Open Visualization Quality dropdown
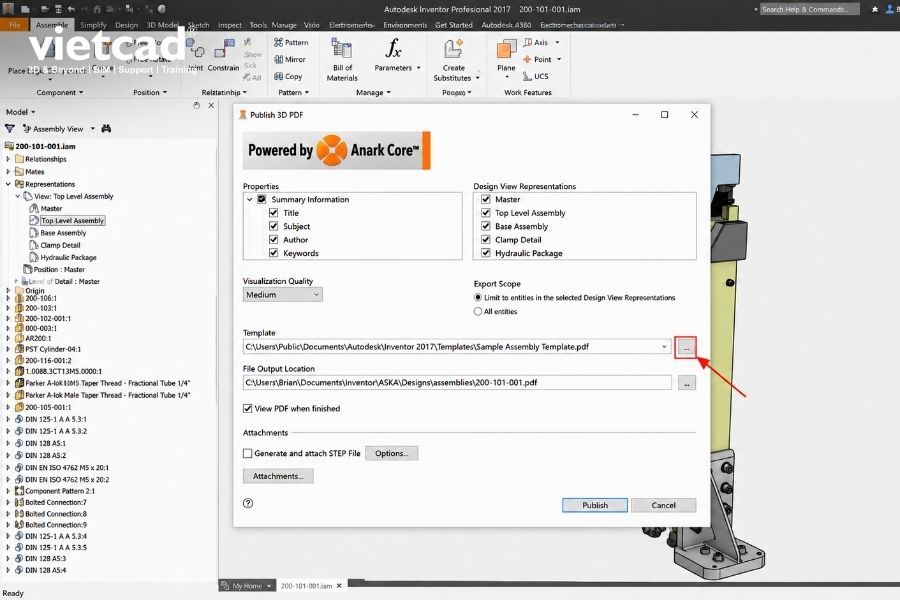Viewport: 900px width, 600px height. (282, 295)
